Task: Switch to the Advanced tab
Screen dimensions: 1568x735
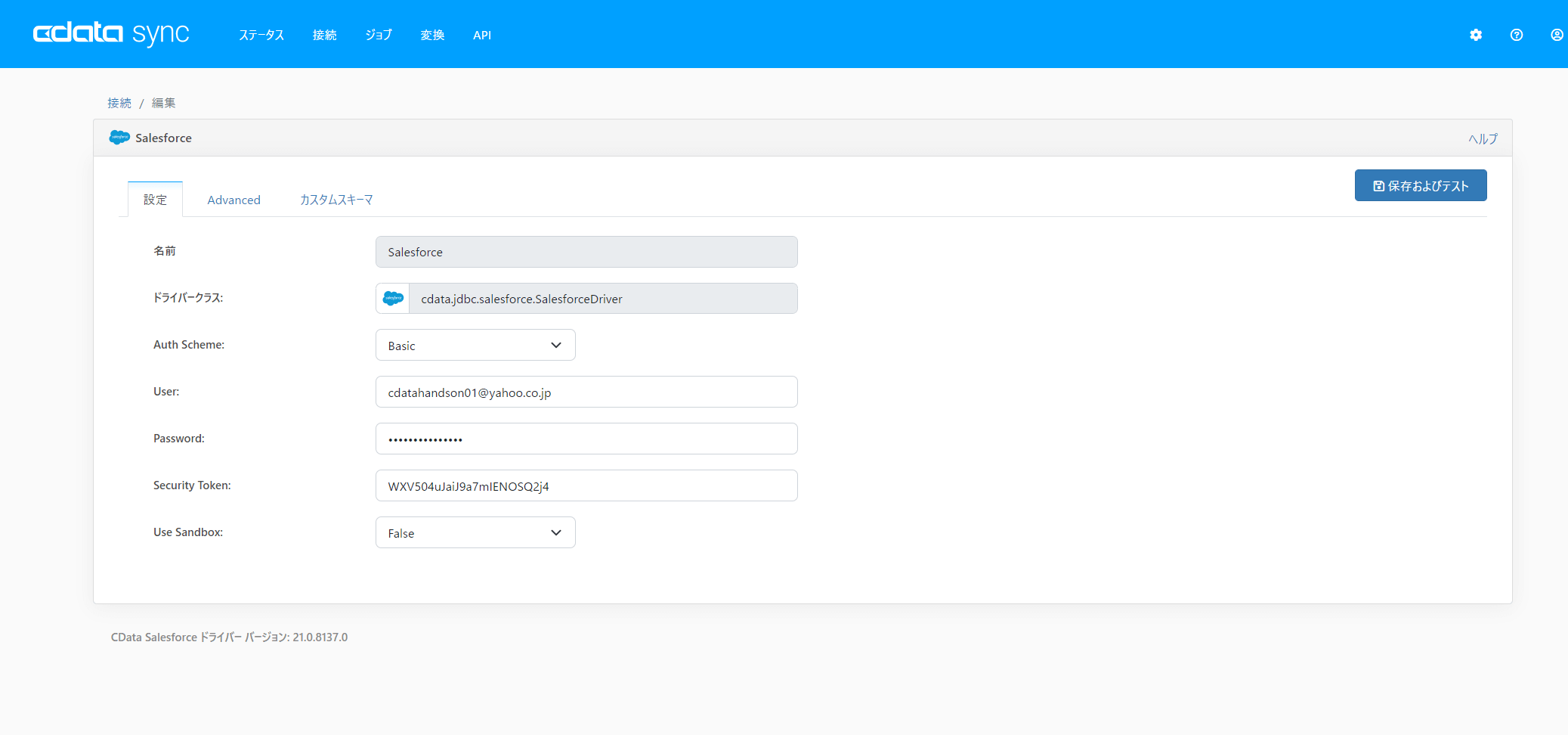Action: click(233, 200)
